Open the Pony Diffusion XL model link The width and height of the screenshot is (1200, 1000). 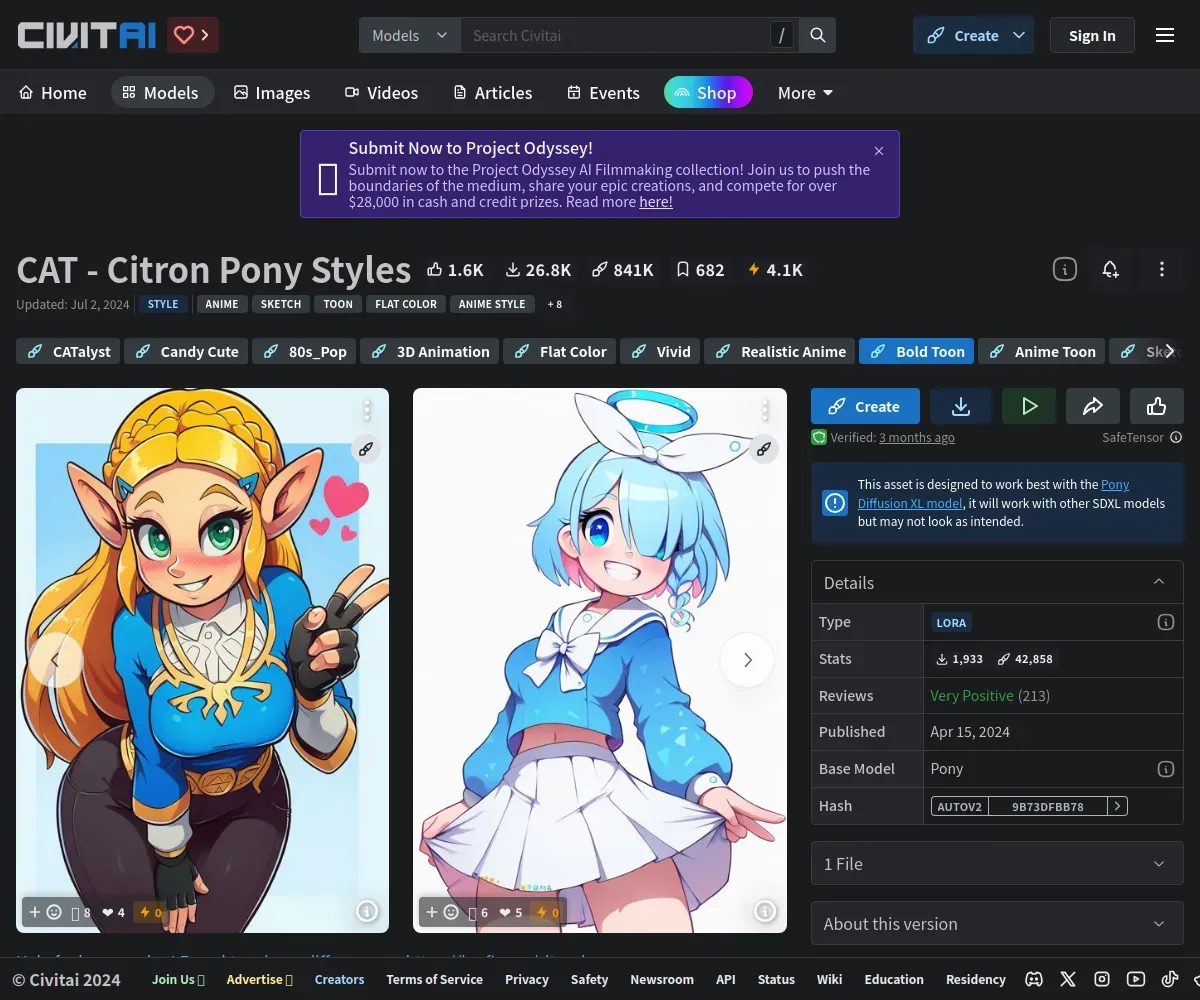[993, 494]
